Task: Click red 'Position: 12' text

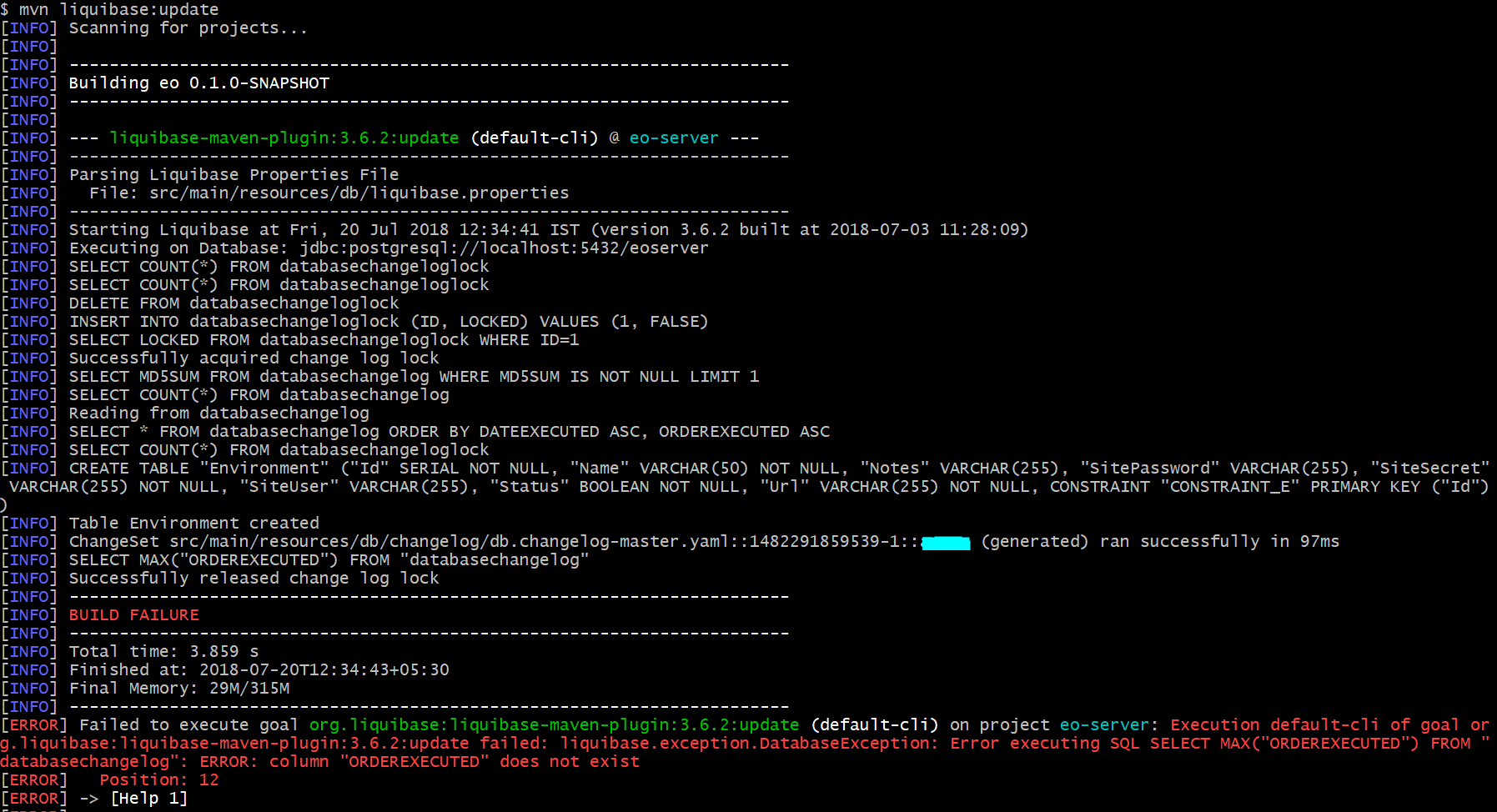Action: [159, 780]
